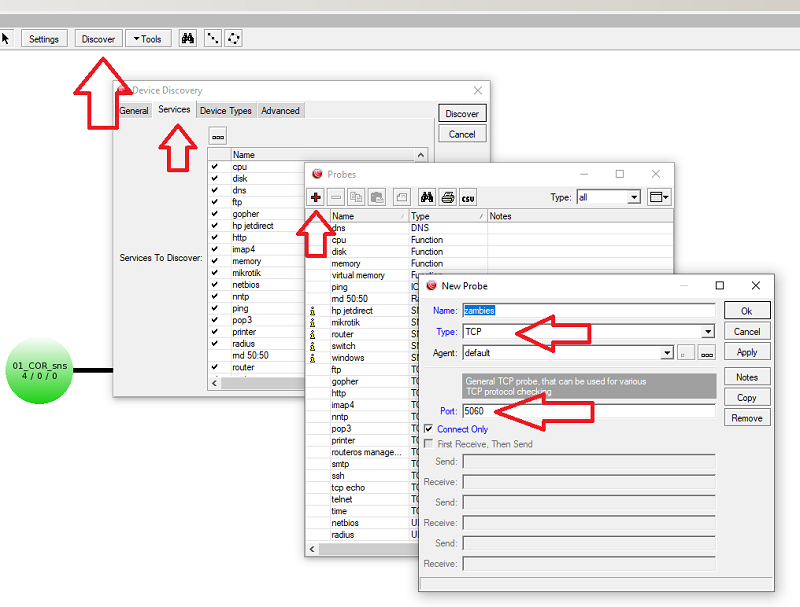800x607 pixels.
Task: Open the Find tool in the Probes window
Action: (428, 197)
